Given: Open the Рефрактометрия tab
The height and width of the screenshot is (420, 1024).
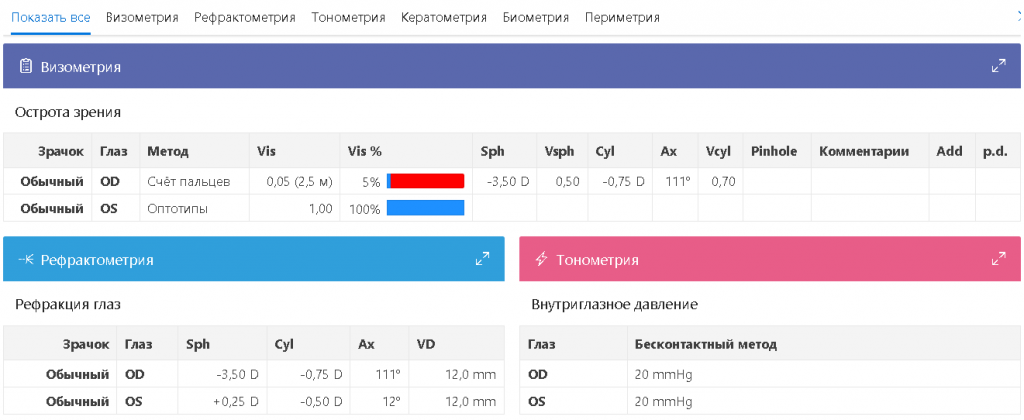Looking at the screenshot, I should tap(245, 18).
